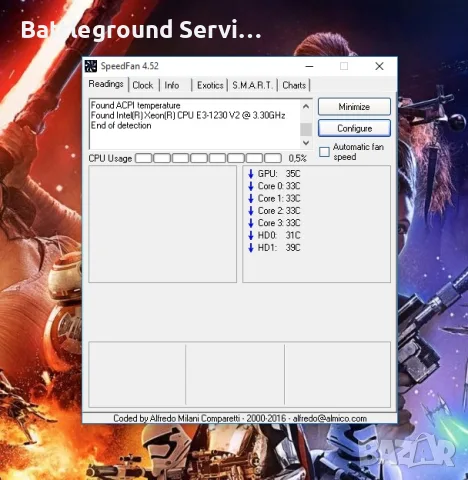Viewport: 468px width, 480px height.
Task: Click the HD0 temperature arrow icon
Action: click(x=251, y=235)
